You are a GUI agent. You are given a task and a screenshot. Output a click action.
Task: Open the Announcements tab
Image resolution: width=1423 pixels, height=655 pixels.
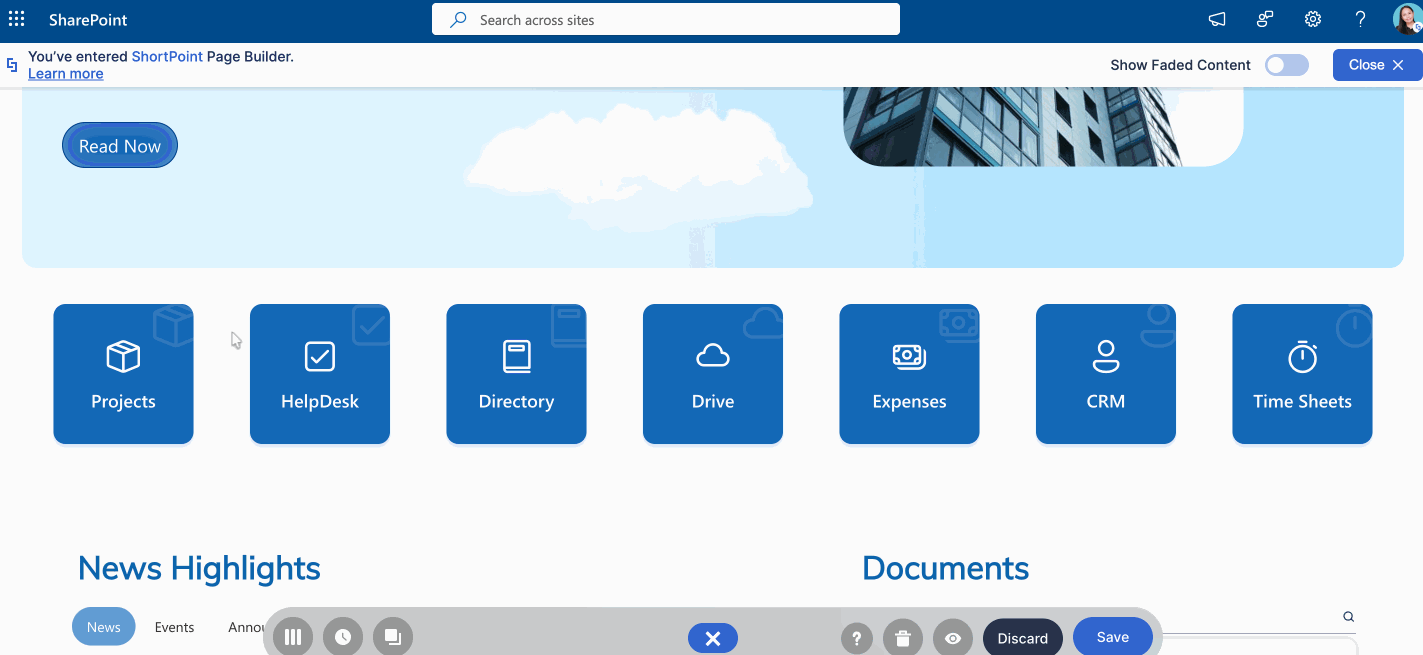pos(247,627)
